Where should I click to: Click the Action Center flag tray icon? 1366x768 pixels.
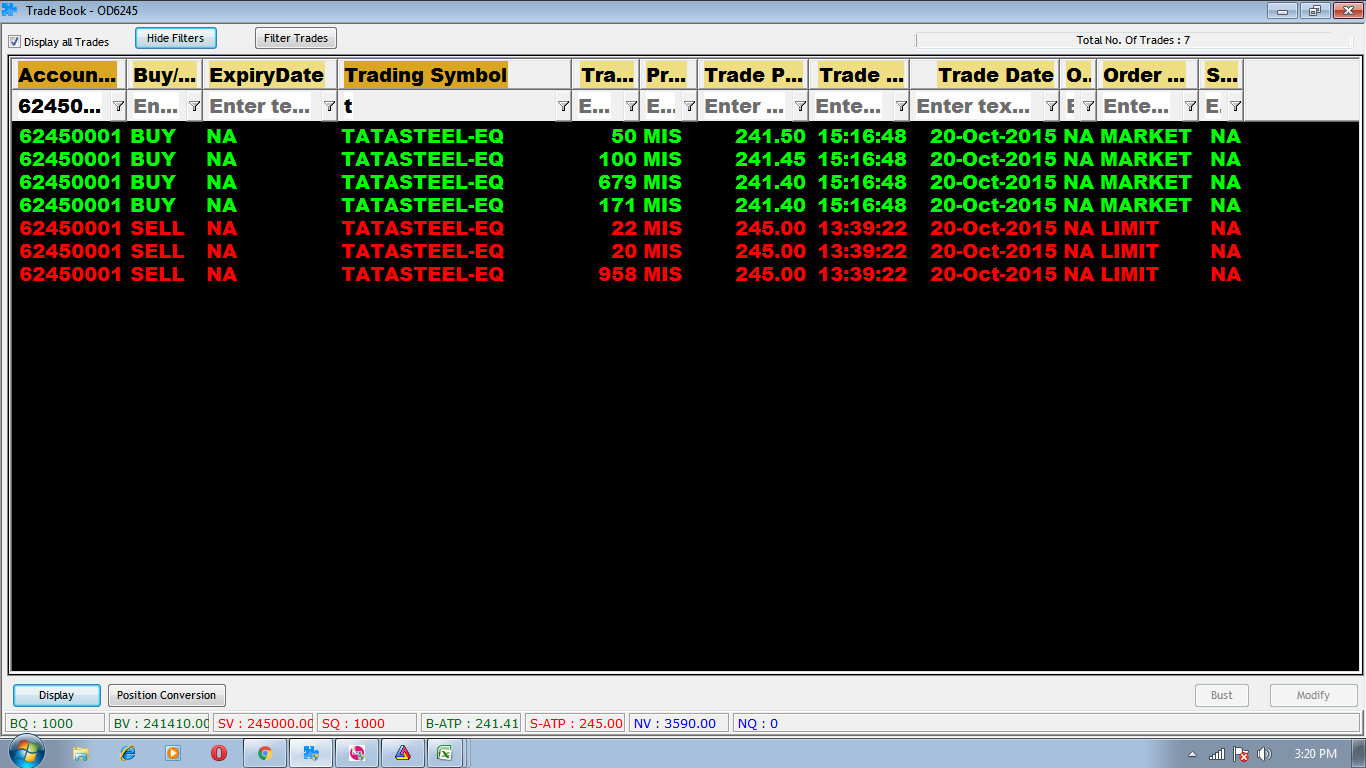[1241, 754]
